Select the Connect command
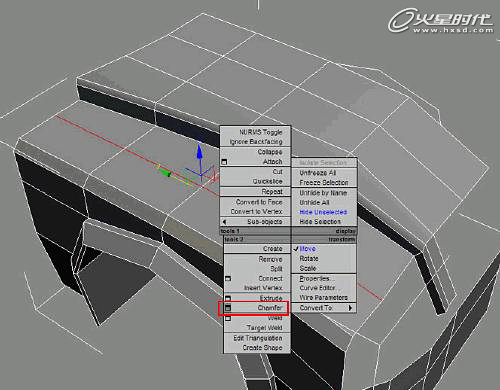 tap(270, 278)
